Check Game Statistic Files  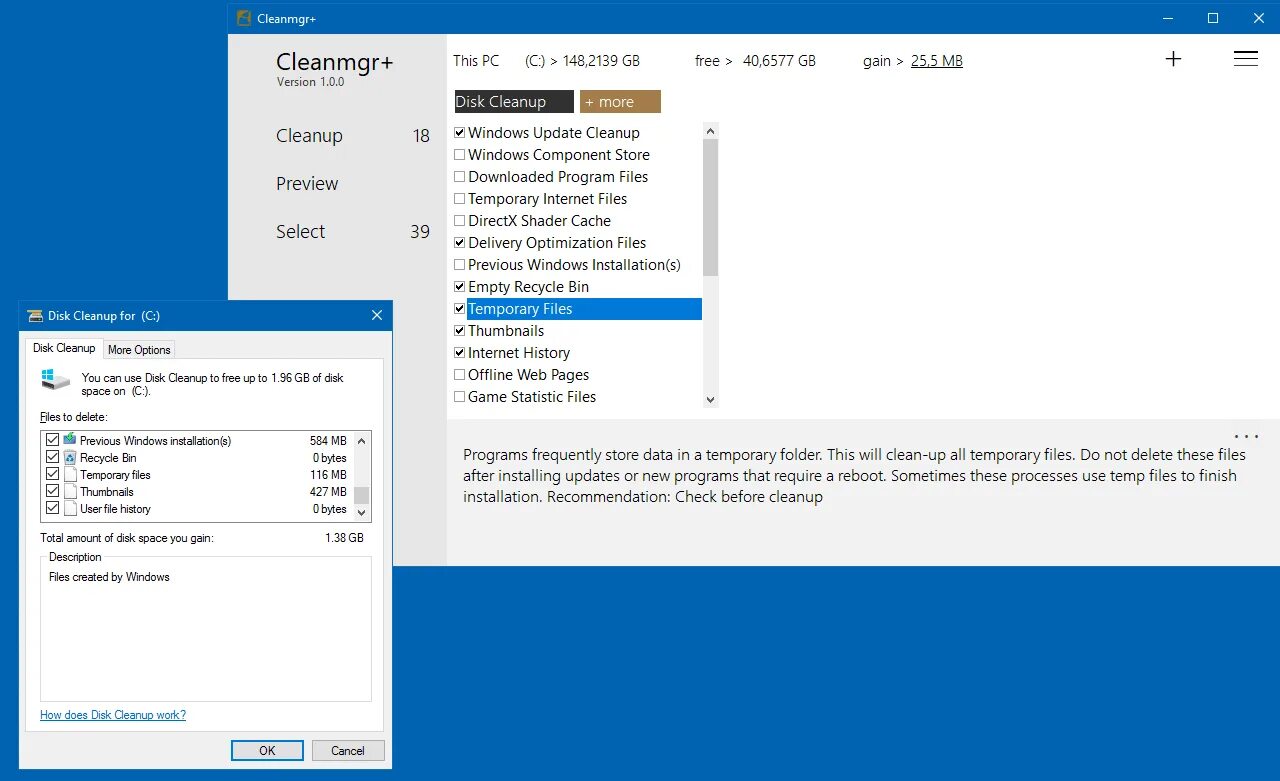(x=460, y=396)
